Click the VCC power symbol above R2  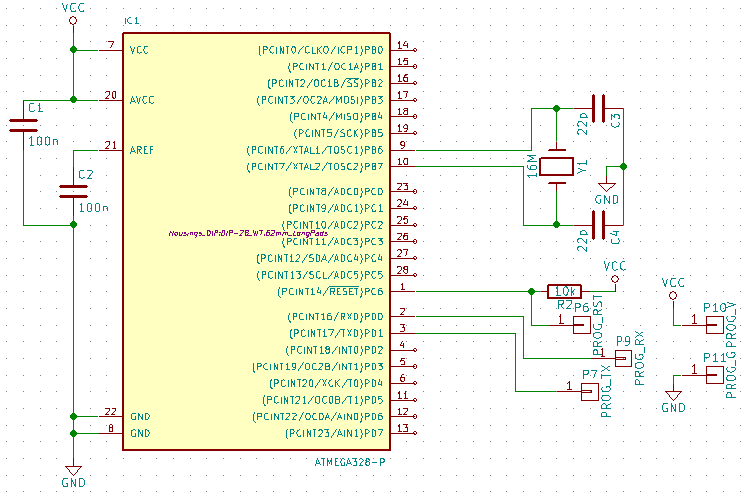click(x=615, y=272)
